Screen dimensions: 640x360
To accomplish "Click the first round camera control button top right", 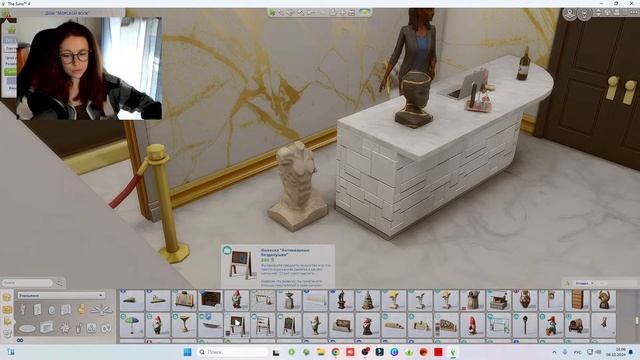I will point(569,14).
